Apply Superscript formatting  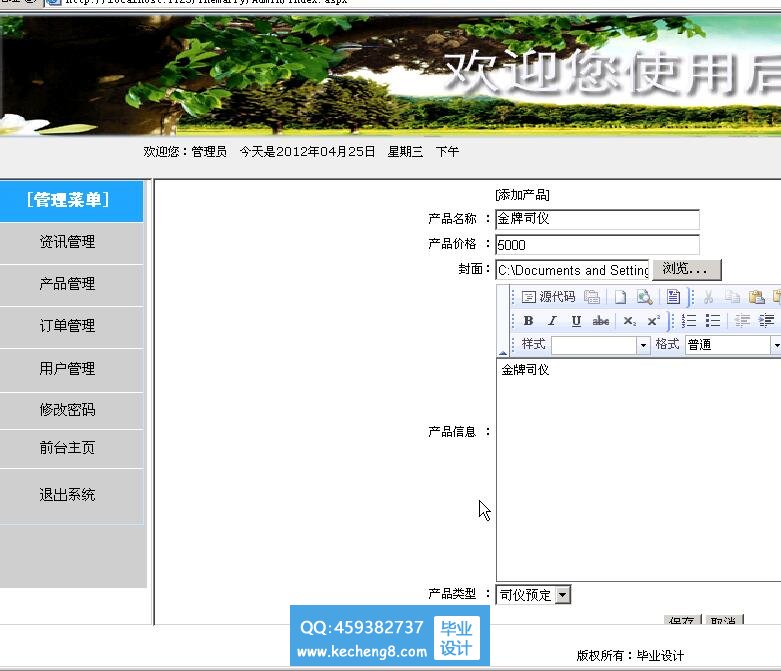pyautogui.click(x=653, y=321)
